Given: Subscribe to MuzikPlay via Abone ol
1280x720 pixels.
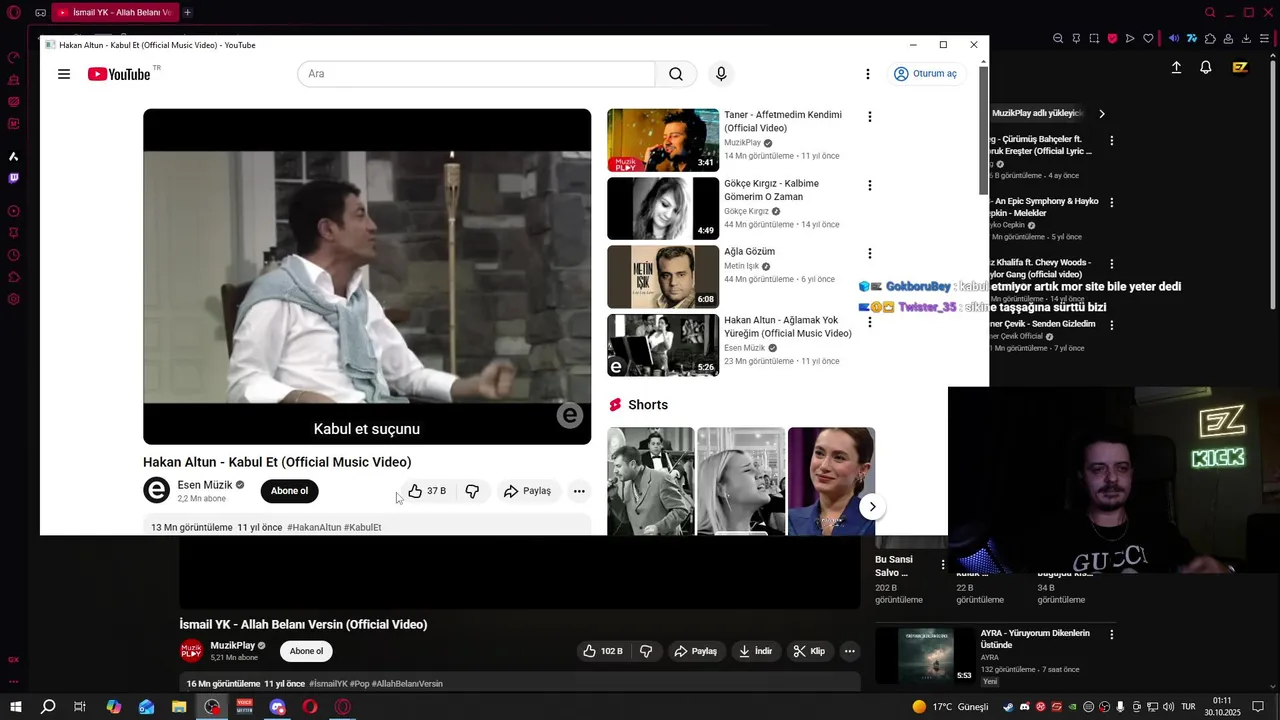Looking at the screenshot, I should tap(306, 651).
